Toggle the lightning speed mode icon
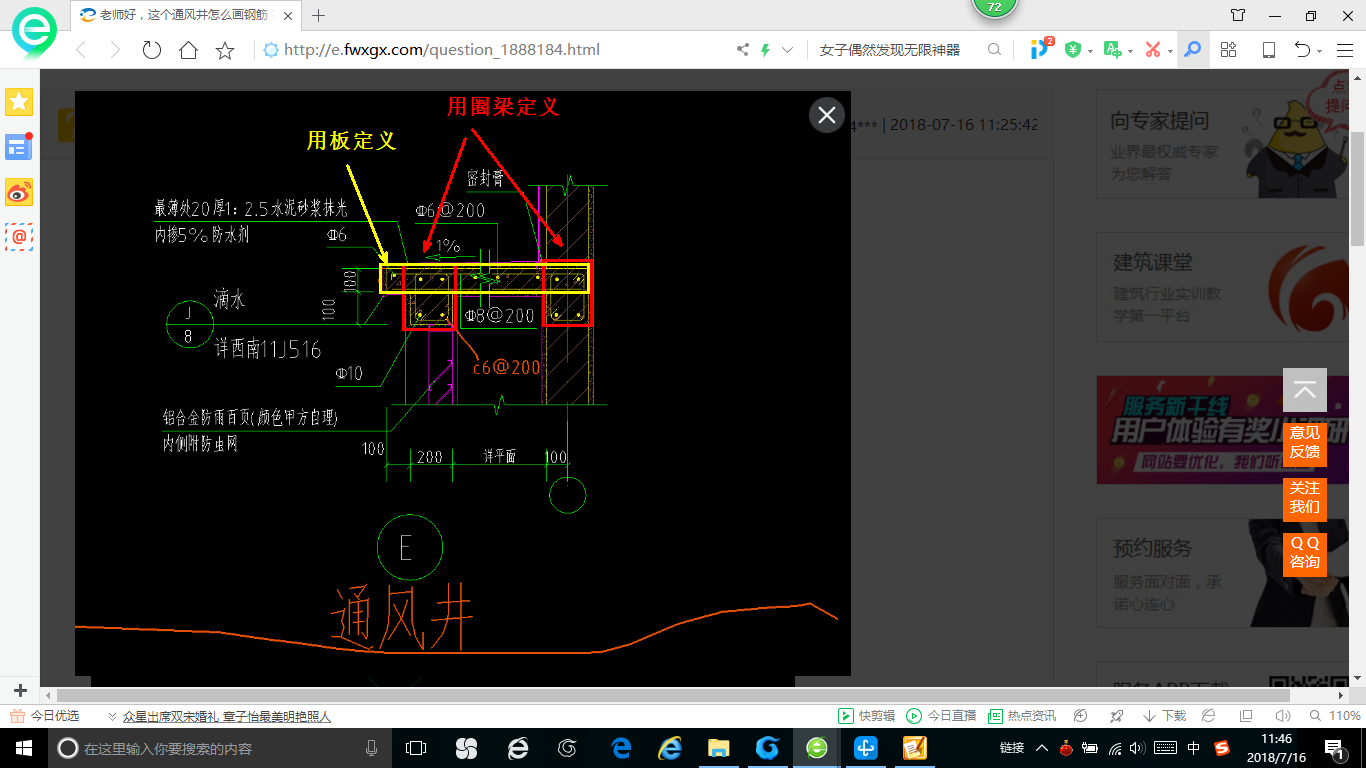Viewport: 1366px width, 768px height. click(x=766, y=50)
